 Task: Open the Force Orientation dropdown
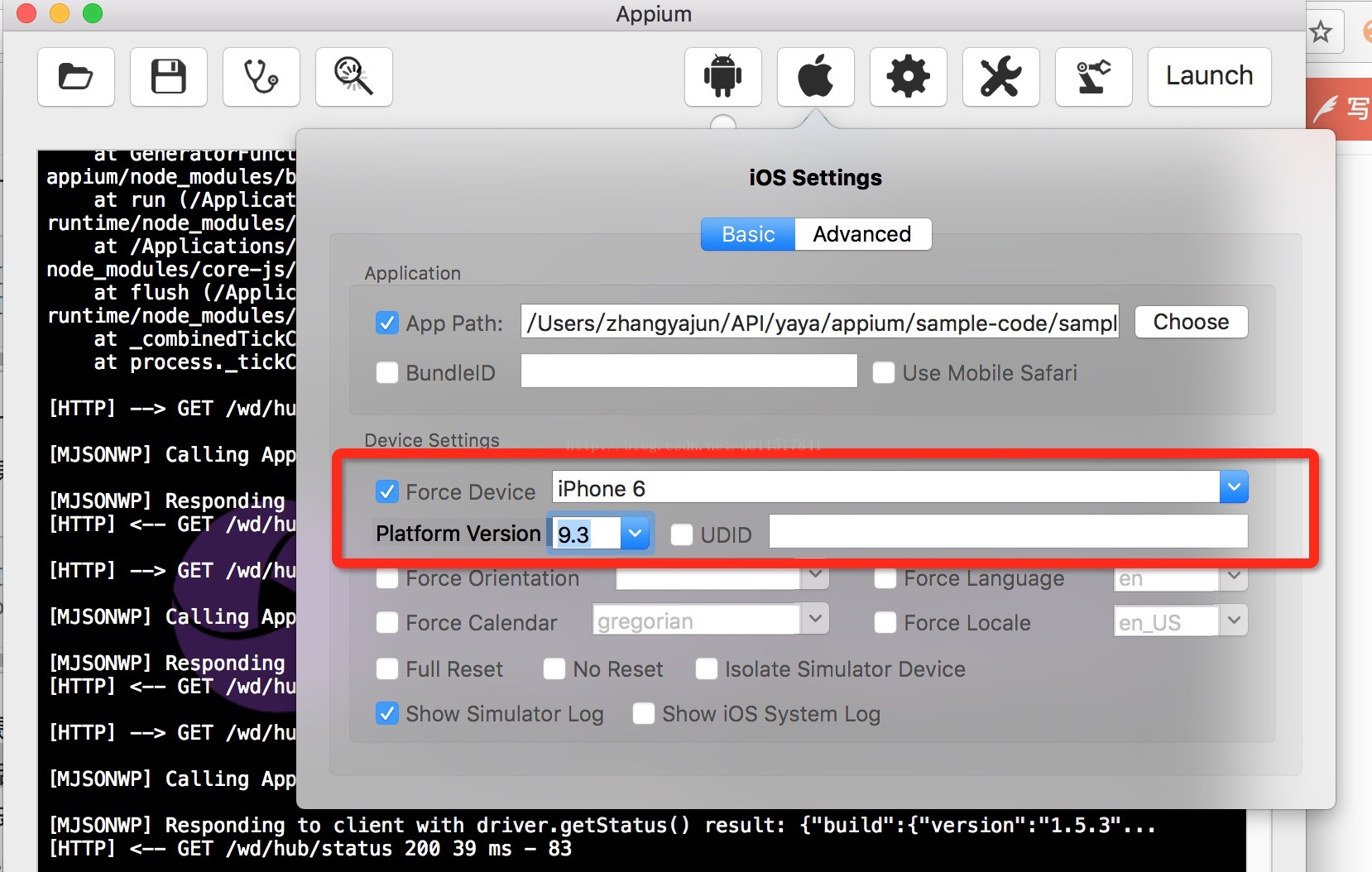(815, 574)
